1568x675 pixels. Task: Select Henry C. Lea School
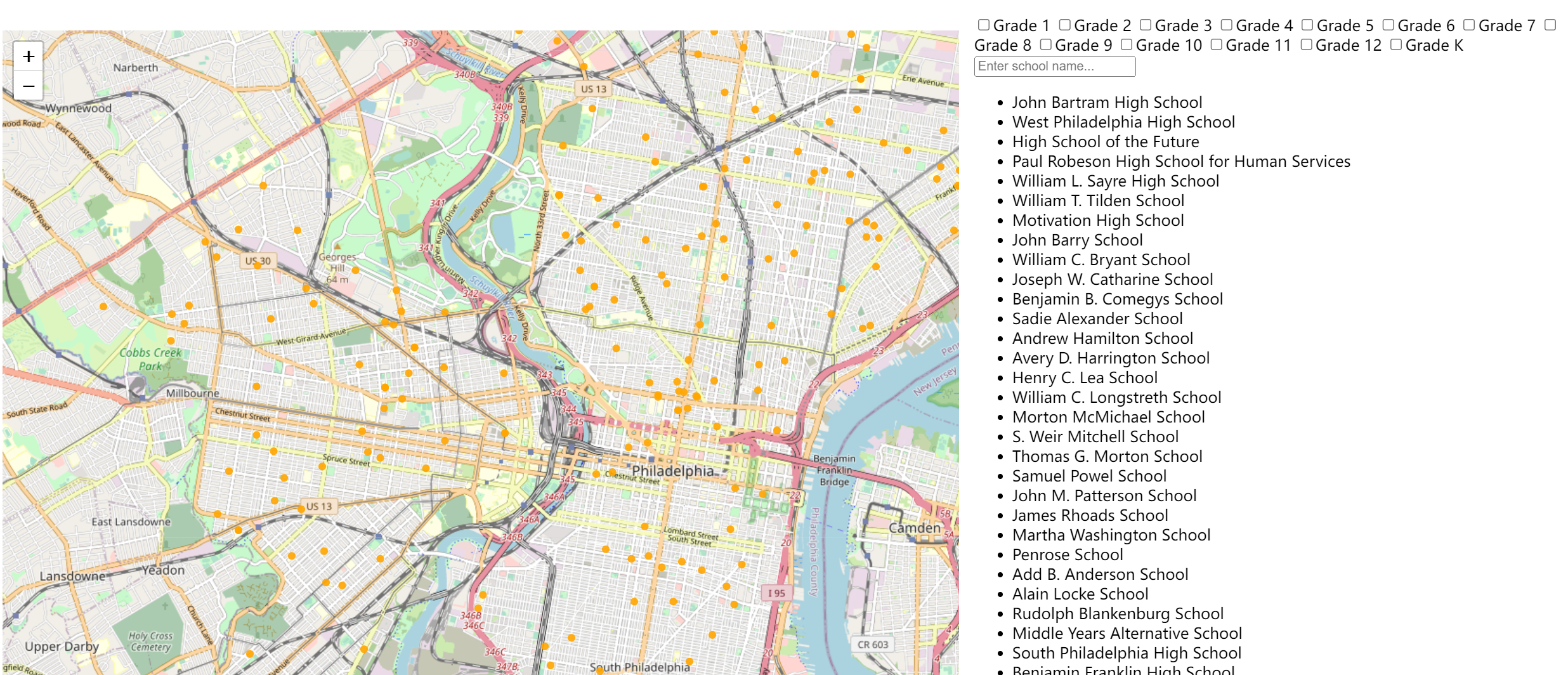coord(1085,377)
